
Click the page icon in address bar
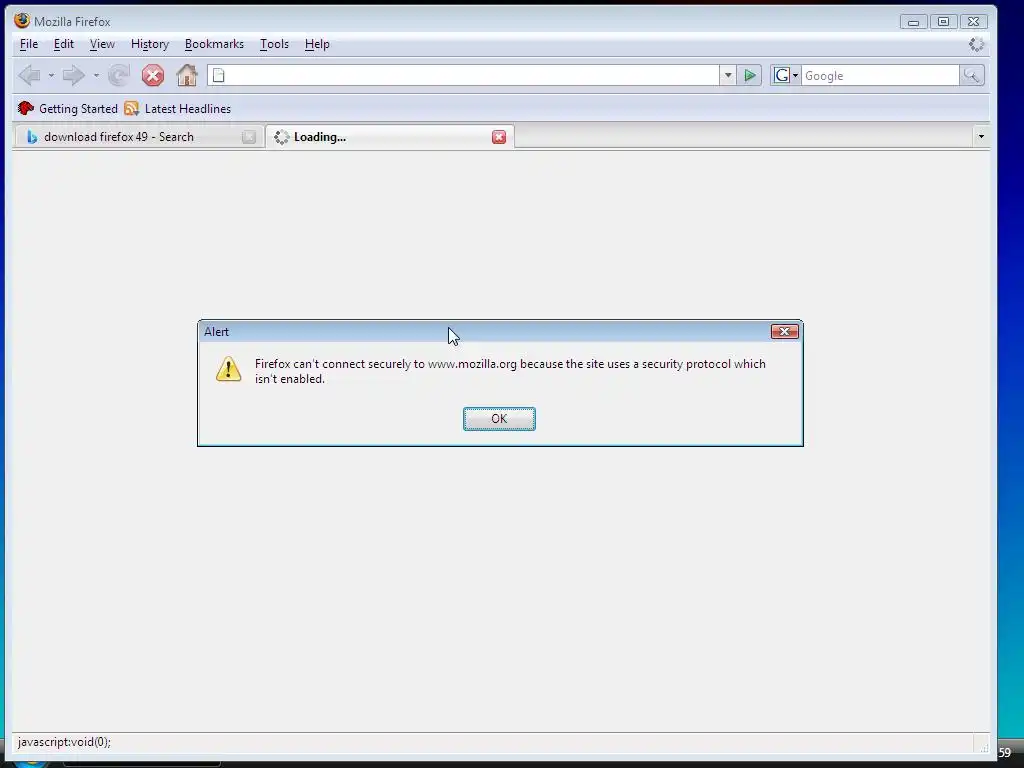[x=219, y=76]
